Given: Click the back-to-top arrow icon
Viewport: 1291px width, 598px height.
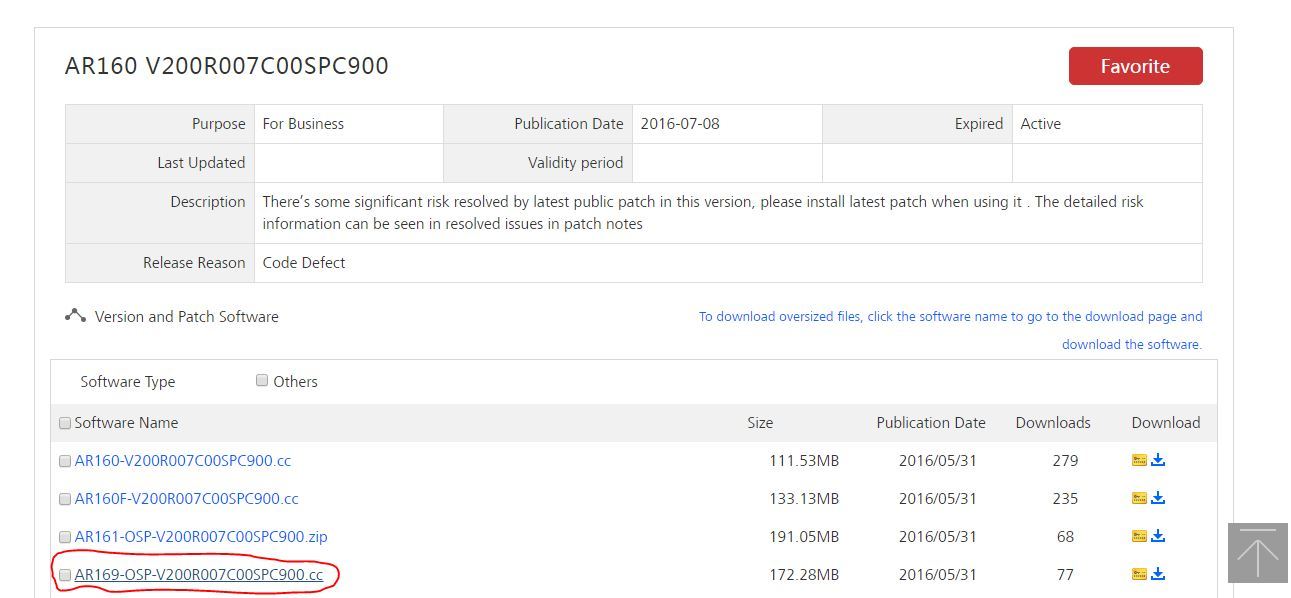Looking at the screenshot, I should (x=1258, y=552).
